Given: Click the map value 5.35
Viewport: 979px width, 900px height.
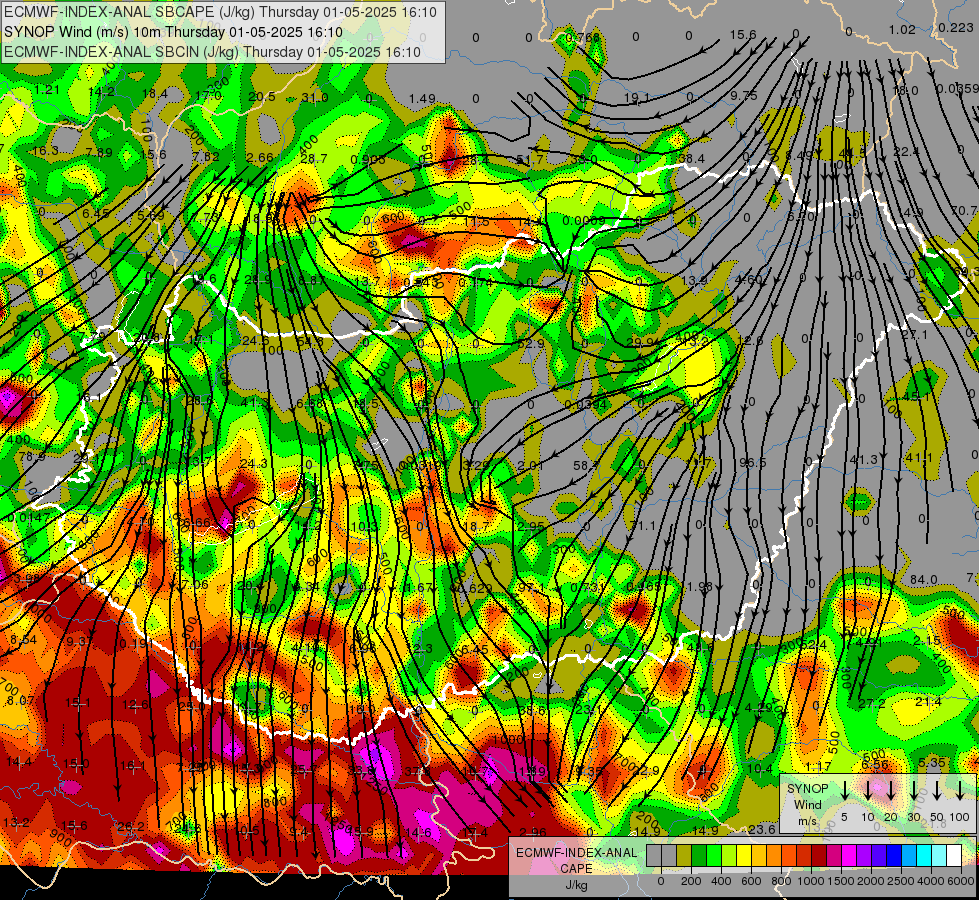Looking at the screenshot, I should click(x=932, y=762).
